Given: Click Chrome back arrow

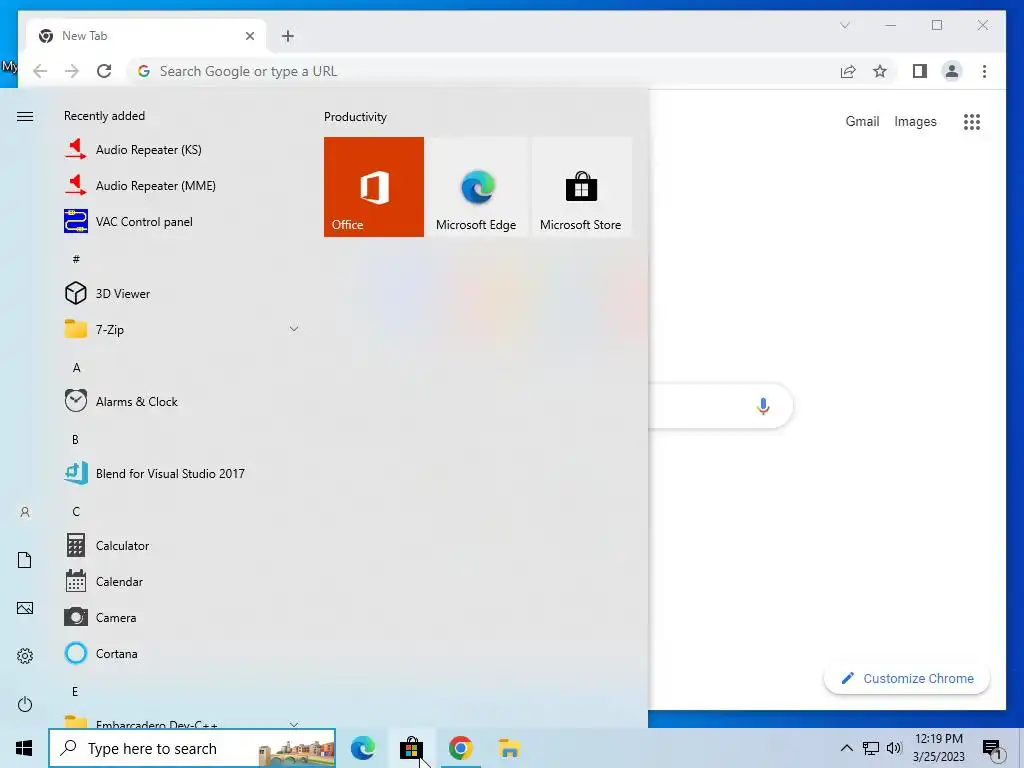Looking at the screenshot, I should (40, 71).
